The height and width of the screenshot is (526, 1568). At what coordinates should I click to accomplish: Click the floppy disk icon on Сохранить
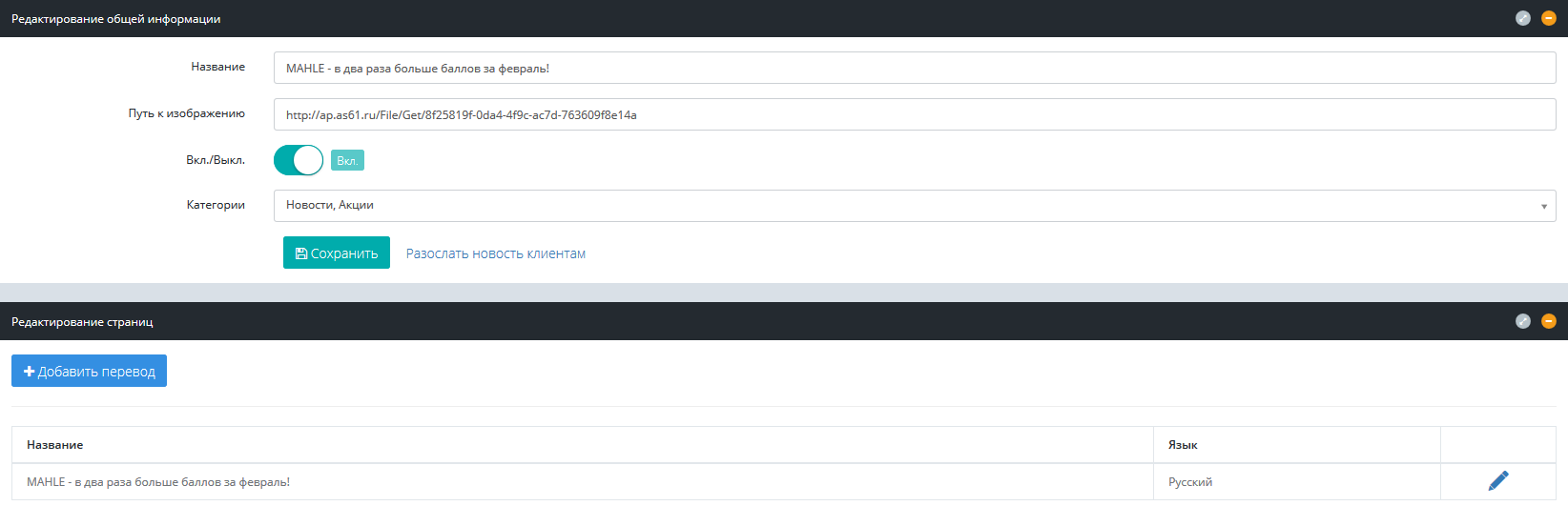(301, 253)
